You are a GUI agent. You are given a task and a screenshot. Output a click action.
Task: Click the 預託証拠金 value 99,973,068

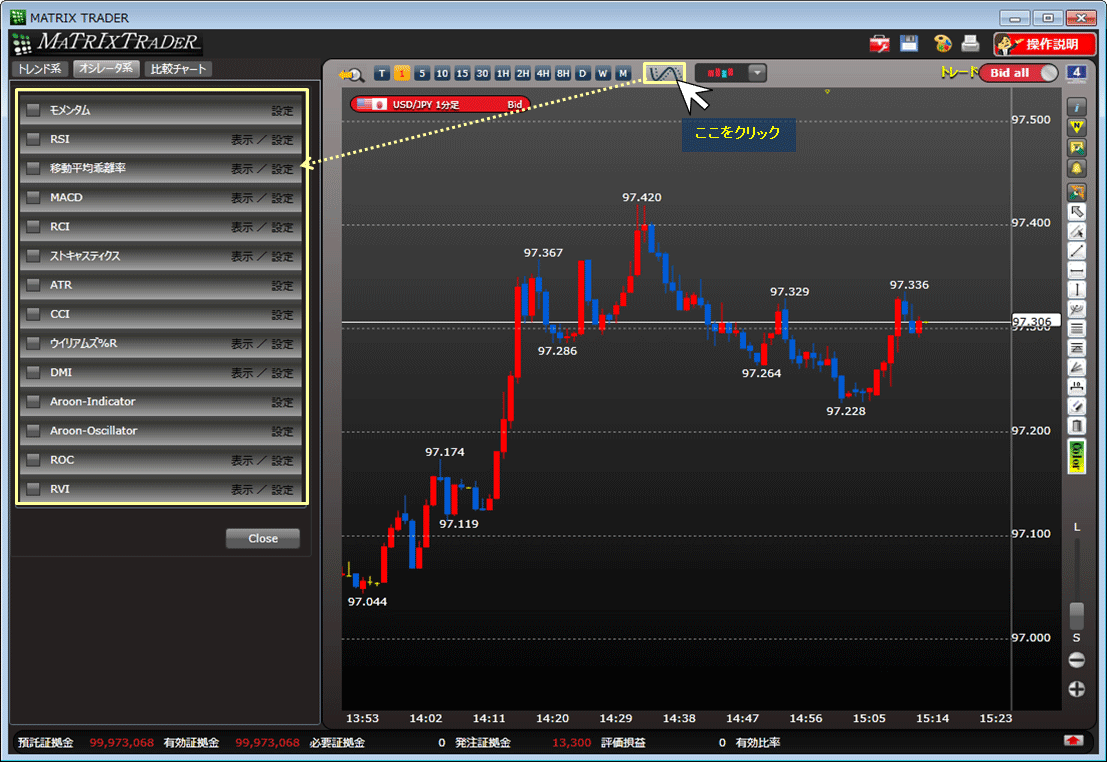121,742
